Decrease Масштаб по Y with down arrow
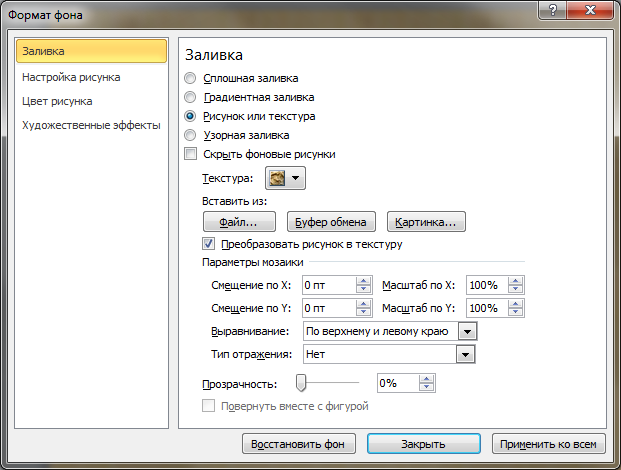The image size is (621, 470). 516,312
